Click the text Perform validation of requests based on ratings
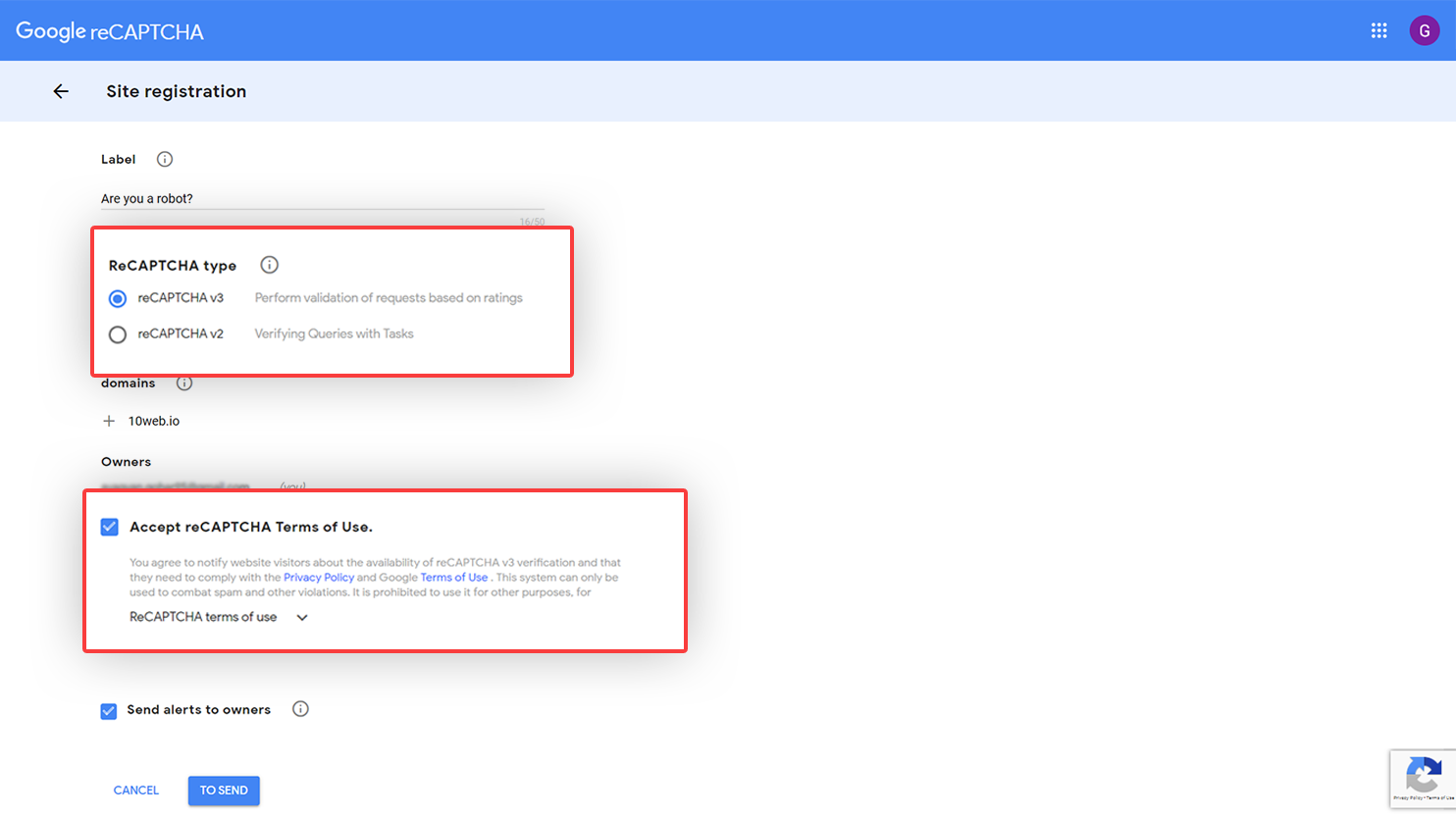The width and height of the screenshot is (1456, 816). click(389, 298)
